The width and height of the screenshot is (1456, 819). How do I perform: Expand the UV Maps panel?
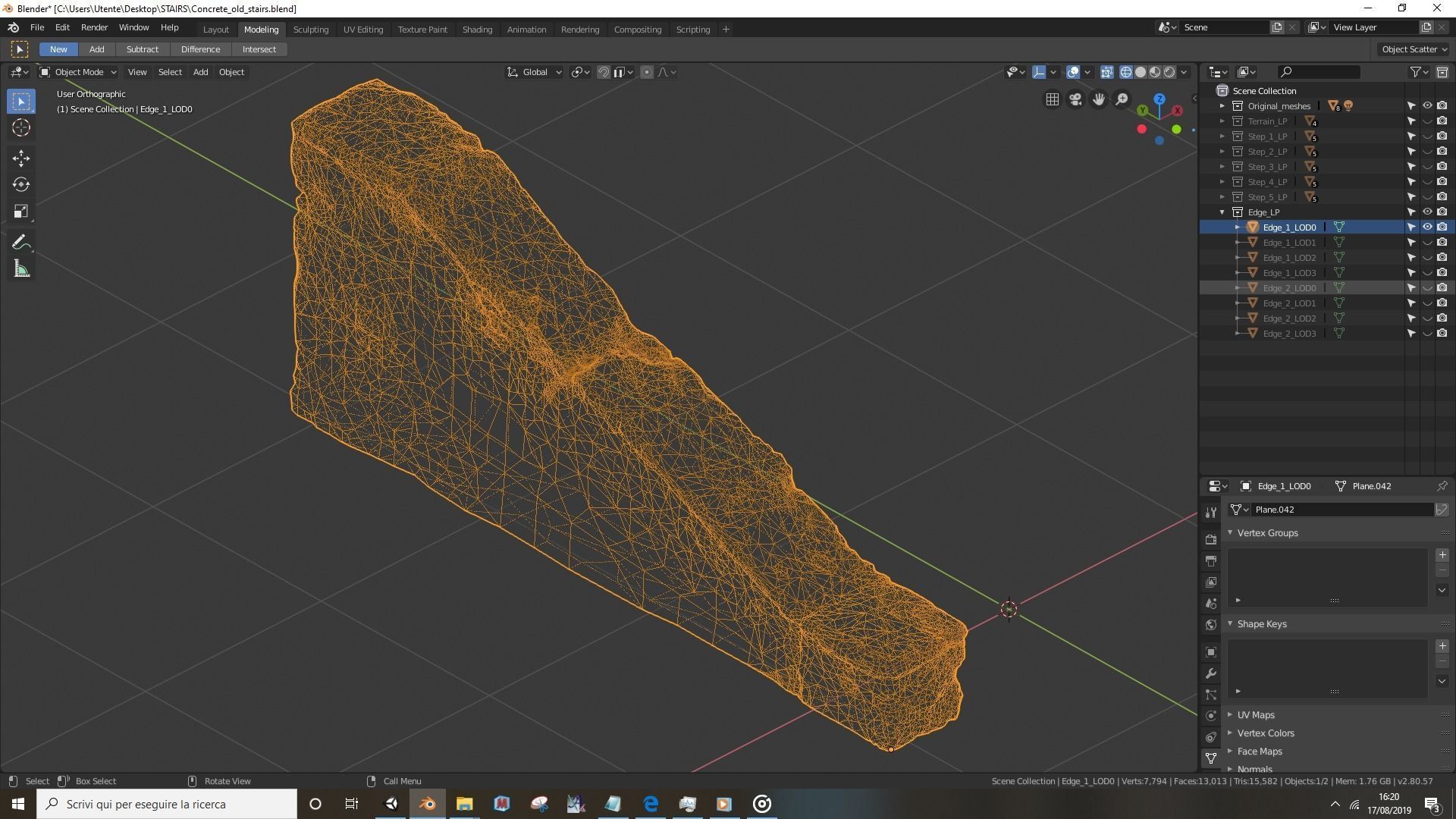[1256, 714]
